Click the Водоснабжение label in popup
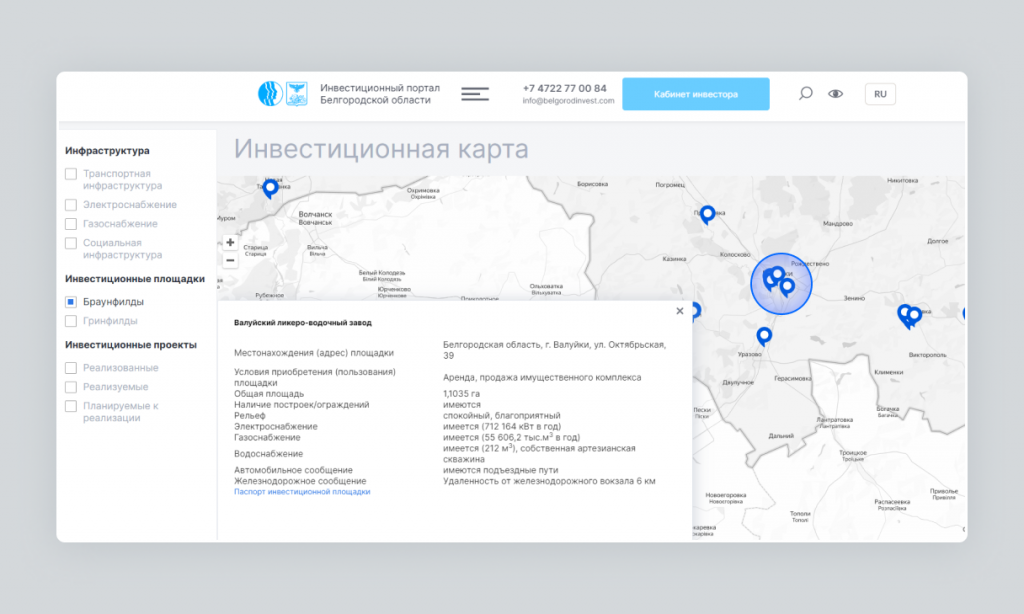This screenshot has width=1024, height=614. click(268, 454)
